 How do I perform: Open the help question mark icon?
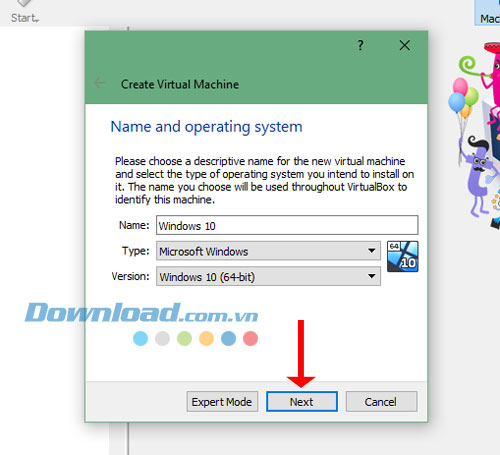tap(360, 45)
